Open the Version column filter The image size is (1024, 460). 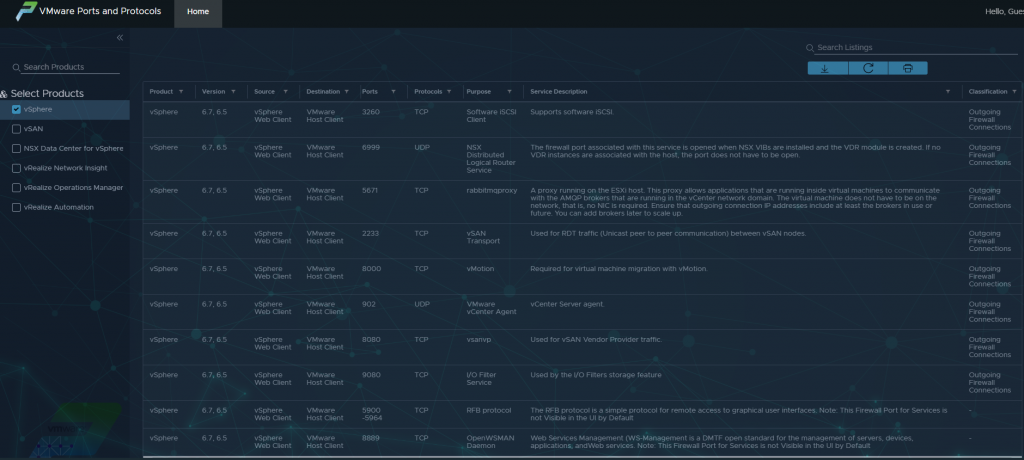(x=233, y=91)
